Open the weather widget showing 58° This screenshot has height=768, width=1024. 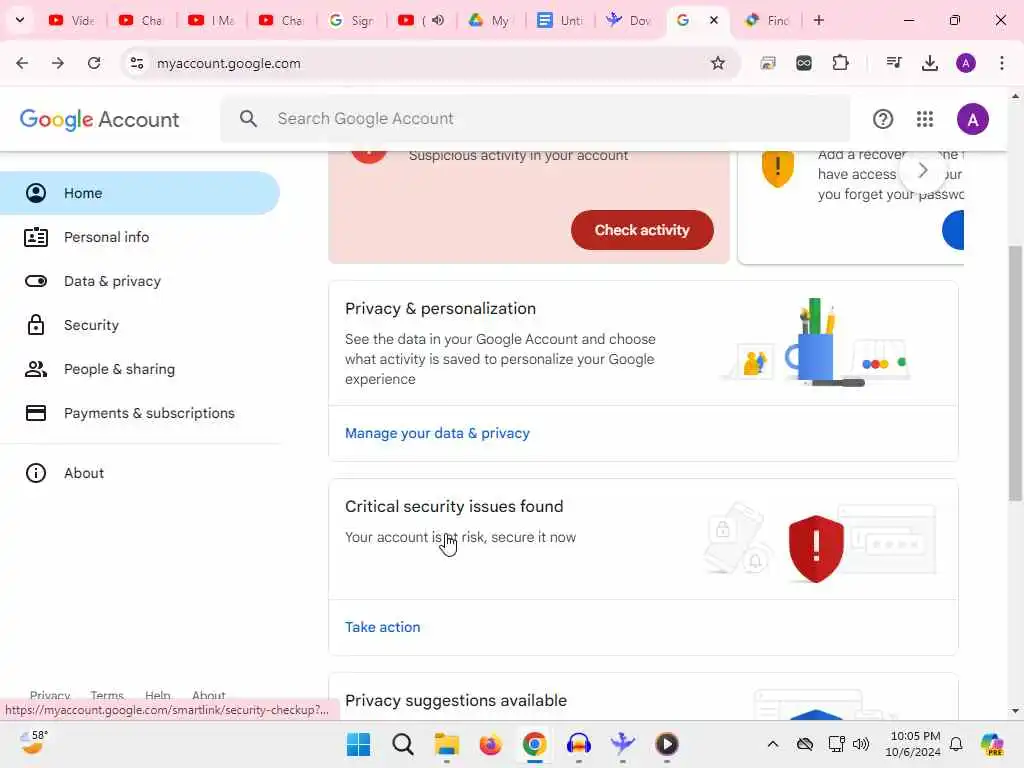point(33,743)
